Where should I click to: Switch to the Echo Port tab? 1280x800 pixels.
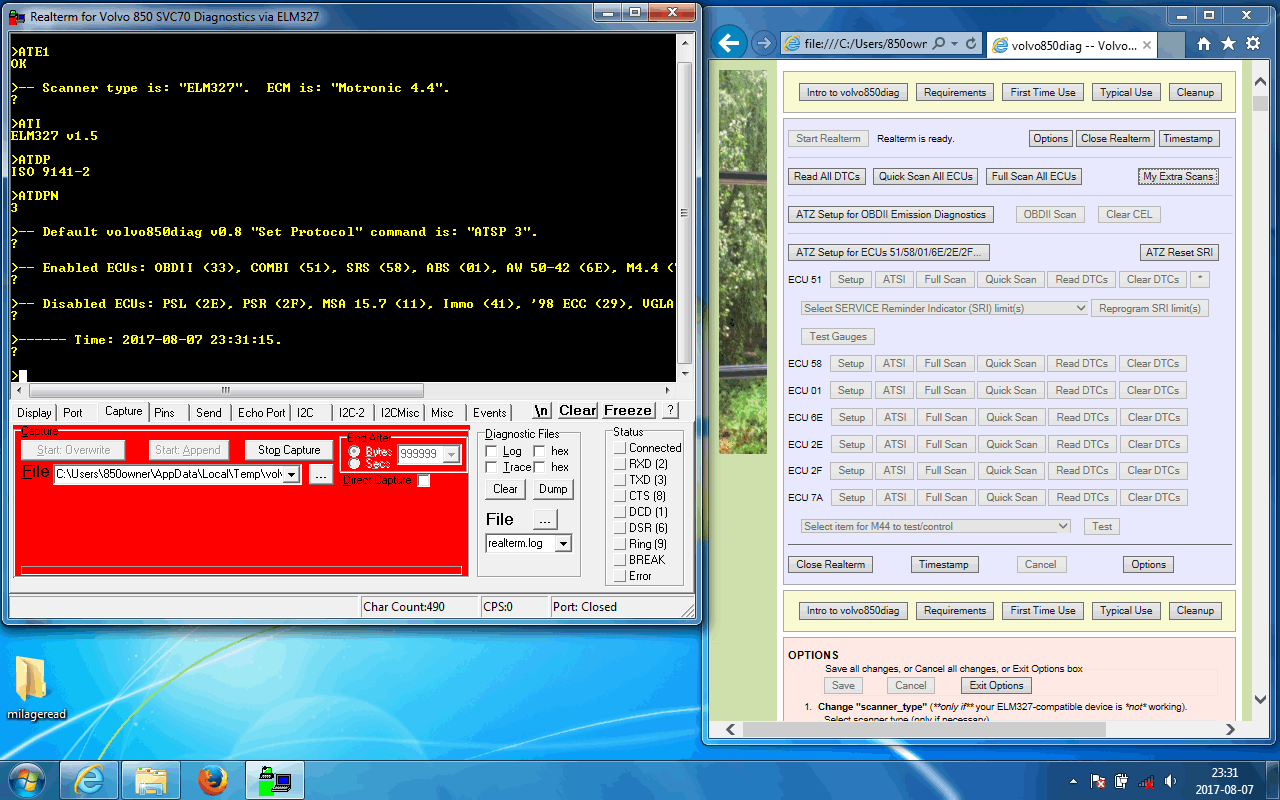pos(262,412)
